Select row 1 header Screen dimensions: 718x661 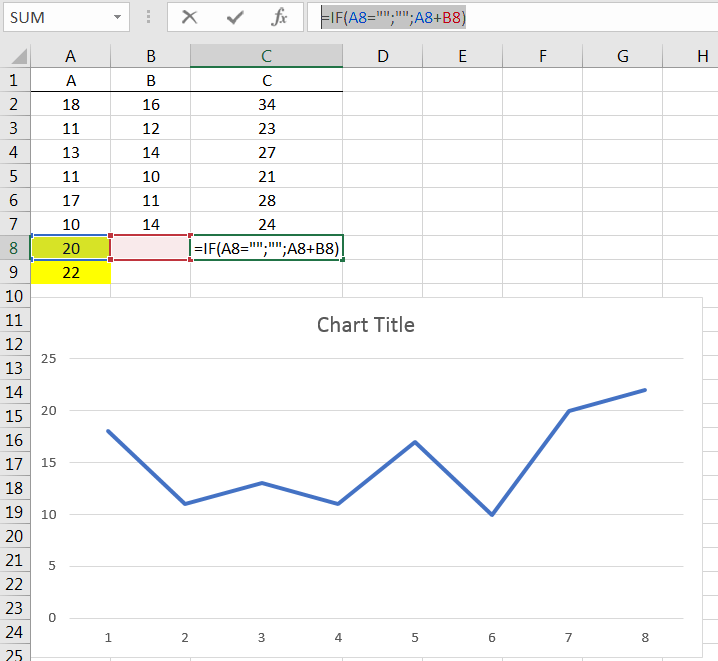tap(15, 80)
